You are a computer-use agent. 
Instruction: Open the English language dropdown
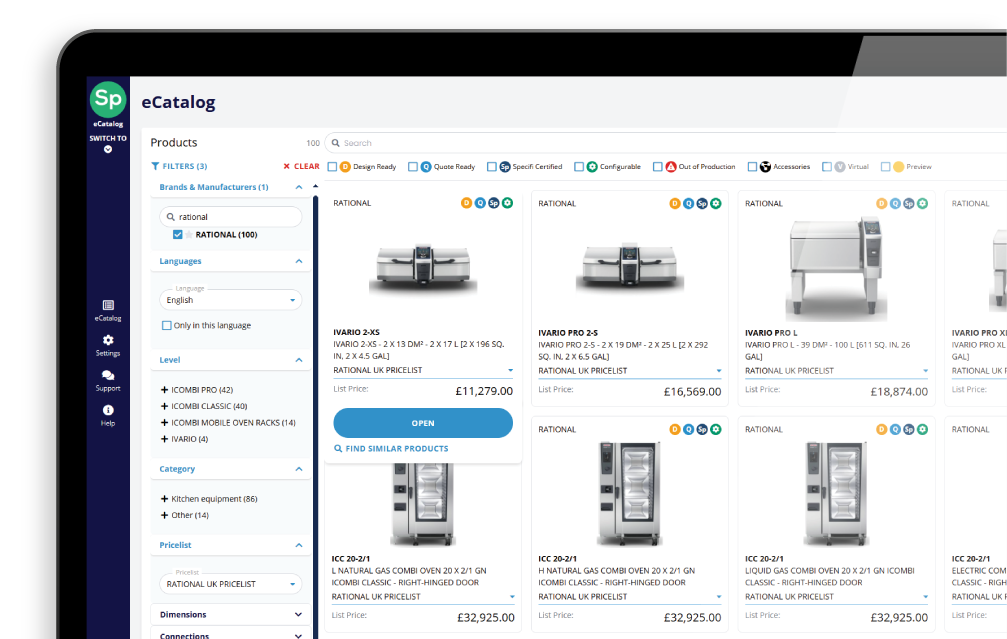(x=231, y=301)
